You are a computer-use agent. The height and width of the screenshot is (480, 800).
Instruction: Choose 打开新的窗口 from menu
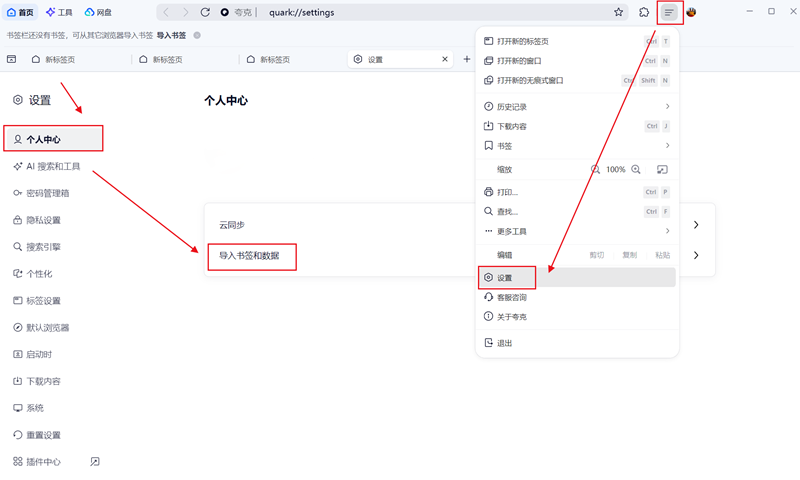click(x=577, y=61)
